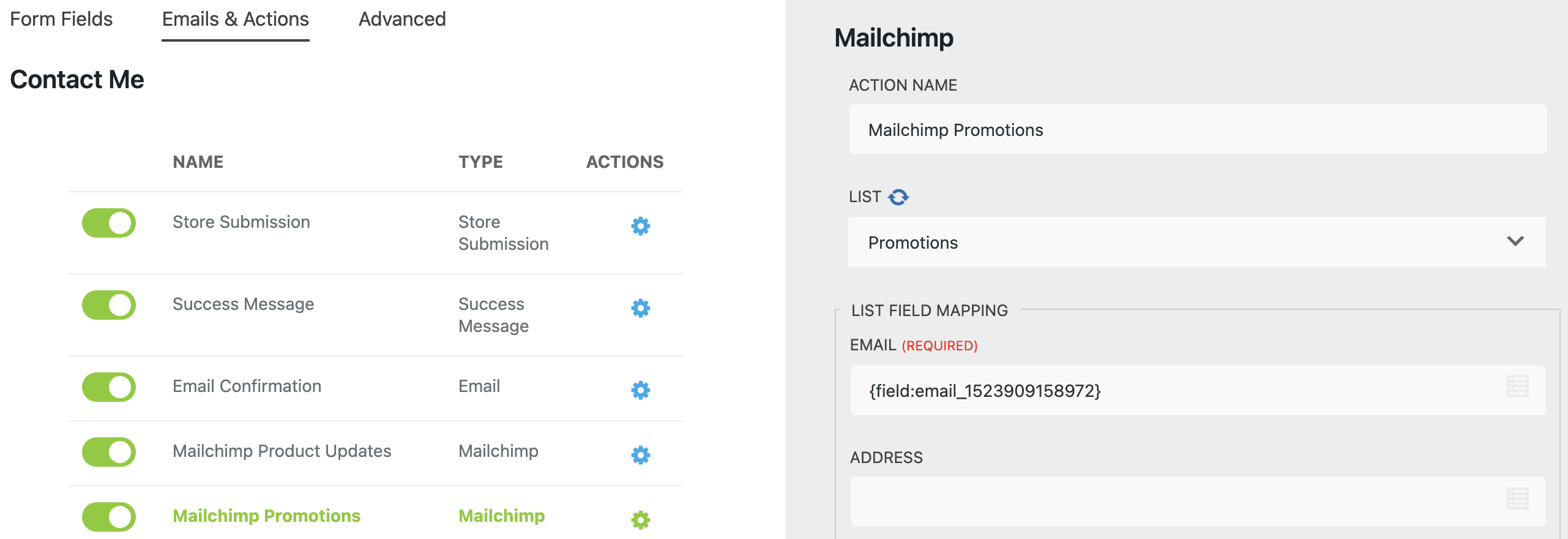Open settings gear for Store Submission action
The image size is (1568, 539).
640,226
